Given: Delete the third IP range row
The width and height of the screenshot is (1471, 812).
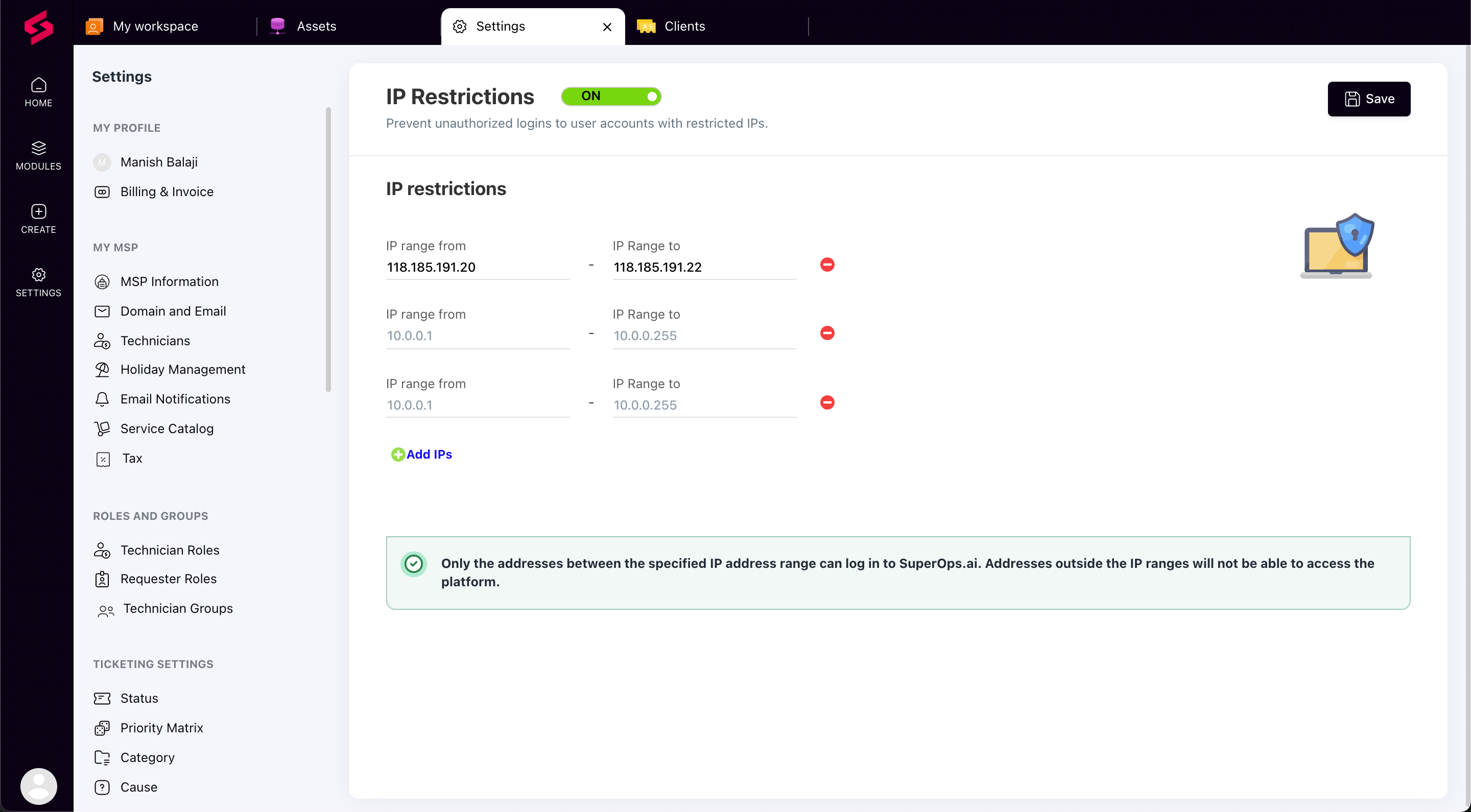Looking at the screenshot, I should pos(827,402).
